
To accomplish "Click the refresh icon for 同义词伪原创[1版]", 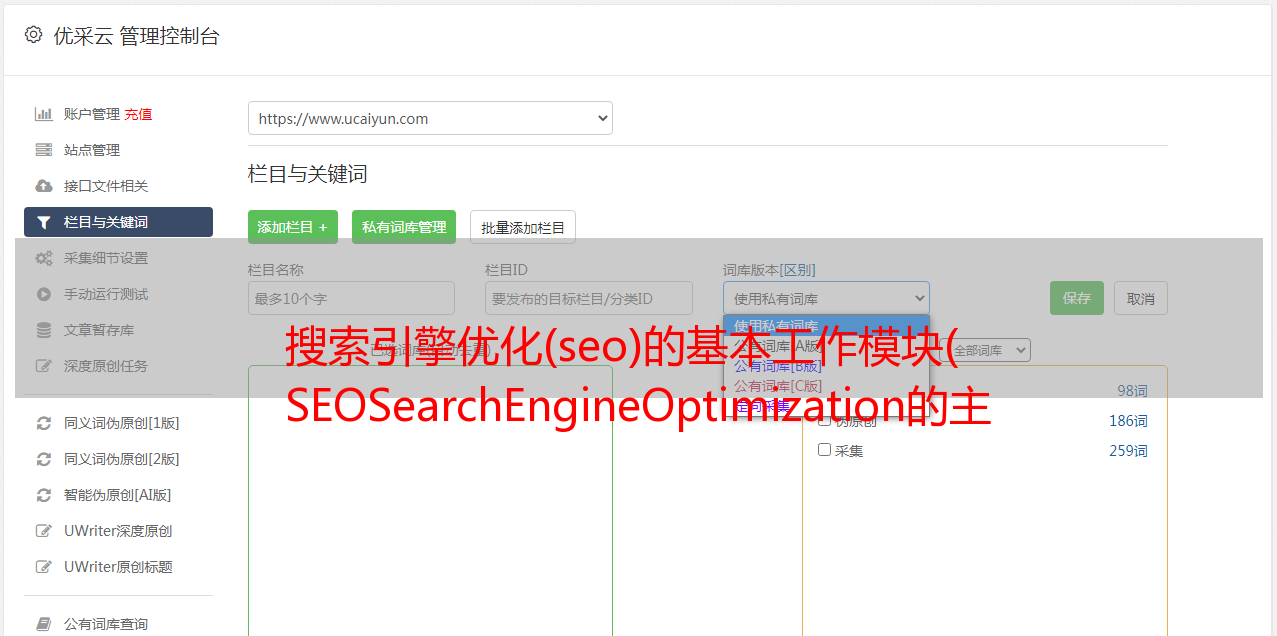I will [x=43, y=423].
